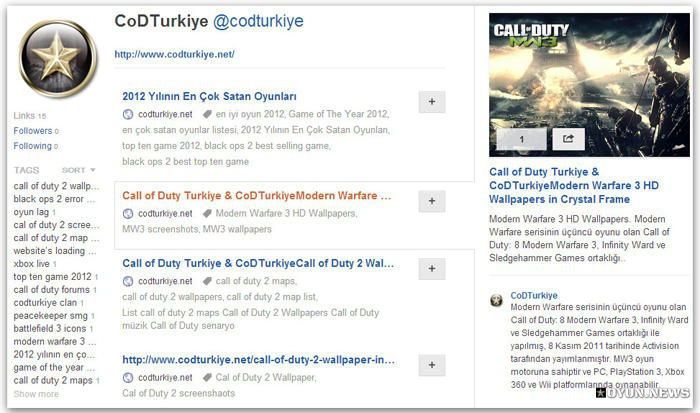Click codturkiye.net source in the Modern Warfare entry
Image resolution: width=700 pixels, height=413 pixels.
[x=165, y=214]
